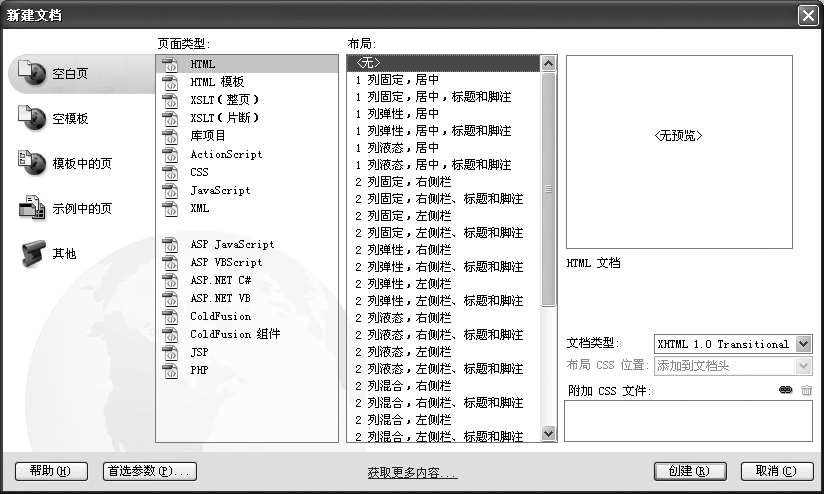Click inside the 附加 CSS 文件 list box
The height and width of the screenshot is (494, 824).
[x=688, y=421]
